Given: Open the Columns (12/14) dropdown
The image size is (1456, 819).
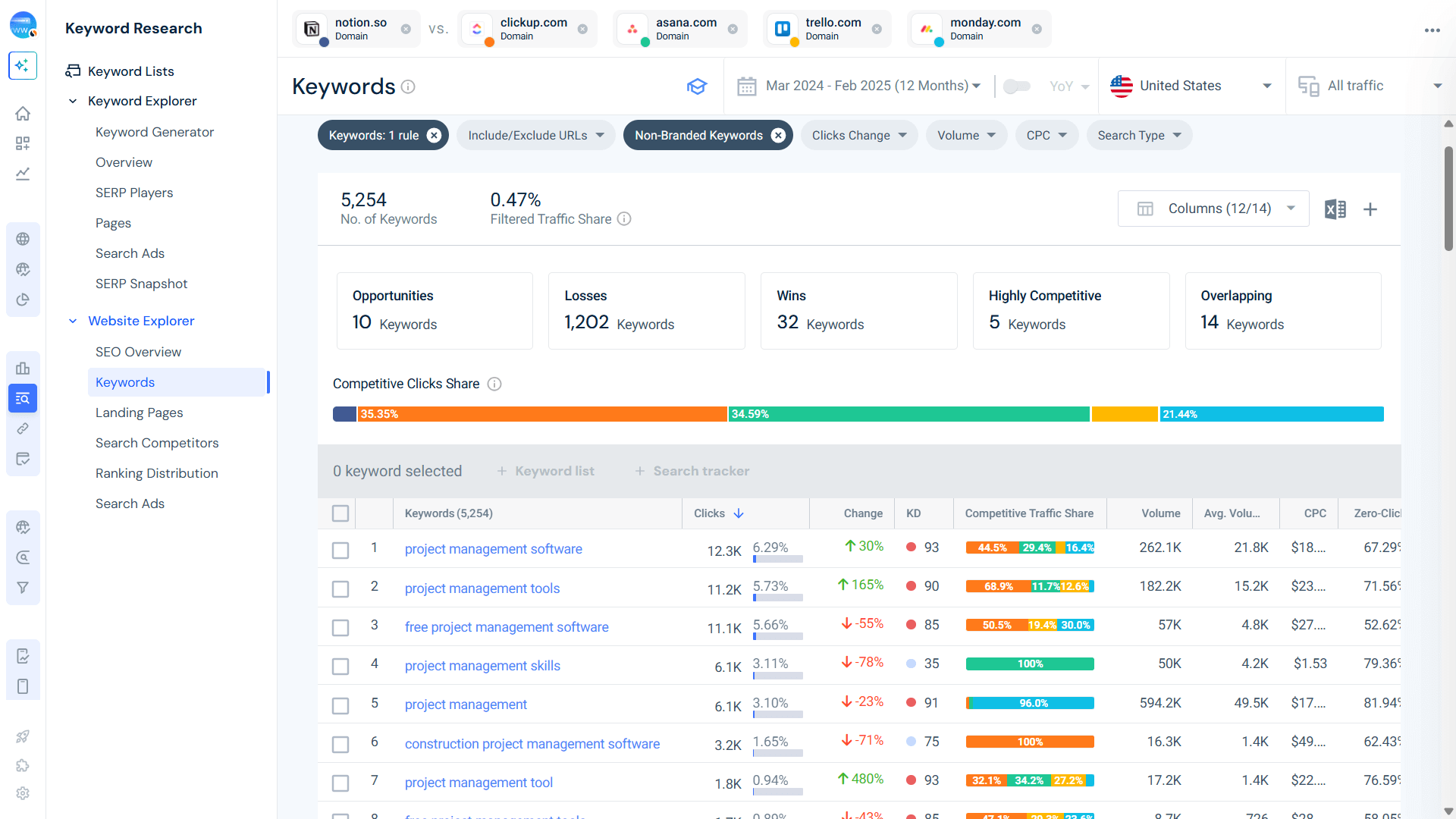Looking at the screenshot, I should point(1213,209).
